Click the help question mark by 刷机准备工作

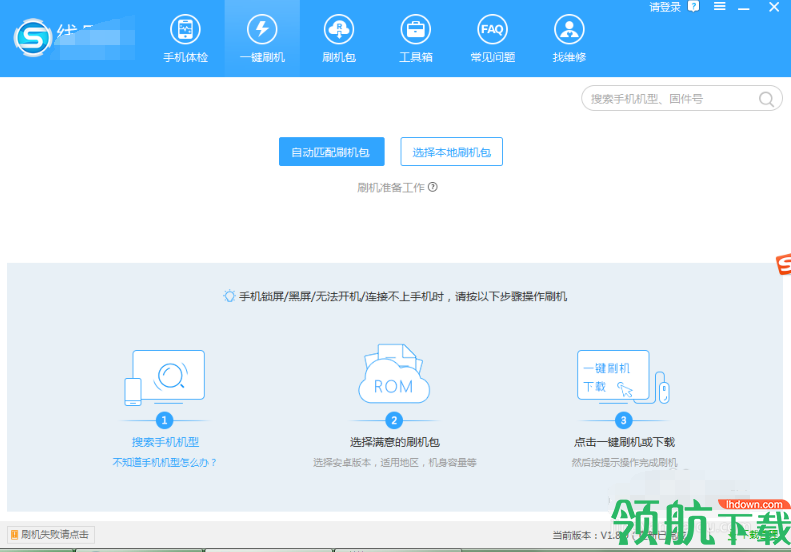point(433,187)
